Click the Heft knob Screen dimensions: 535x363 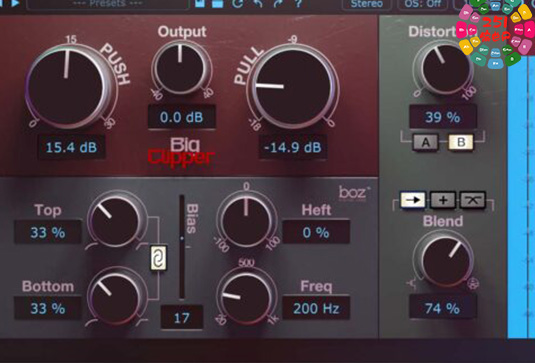tap(246, 221)
